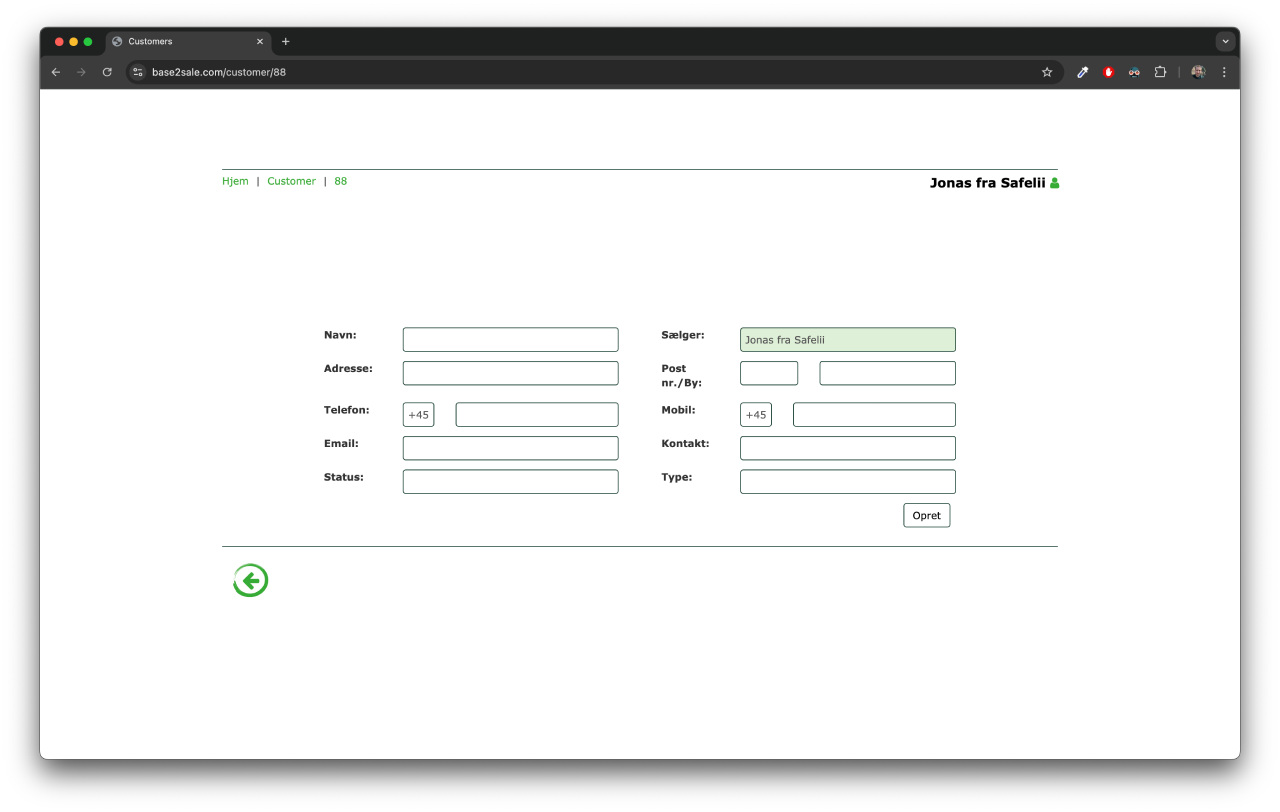Open Chrome's three-dot menu
This screenshot has height=812, width=1280.
click(1224, 72)
